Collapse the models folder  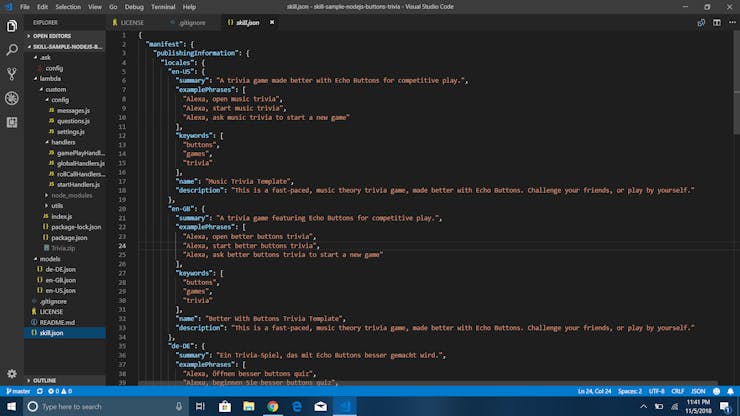50,259
